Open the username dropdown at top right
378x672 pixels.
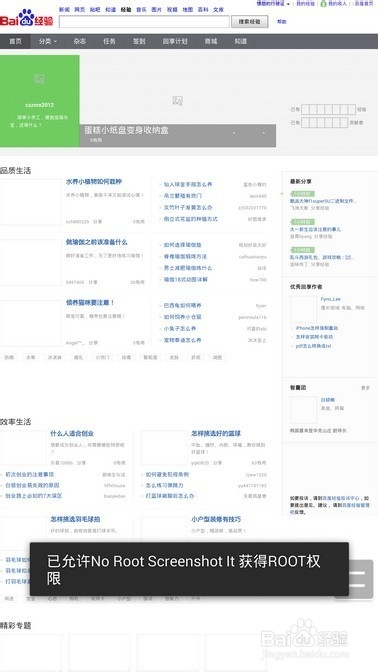tap(273, 3)
